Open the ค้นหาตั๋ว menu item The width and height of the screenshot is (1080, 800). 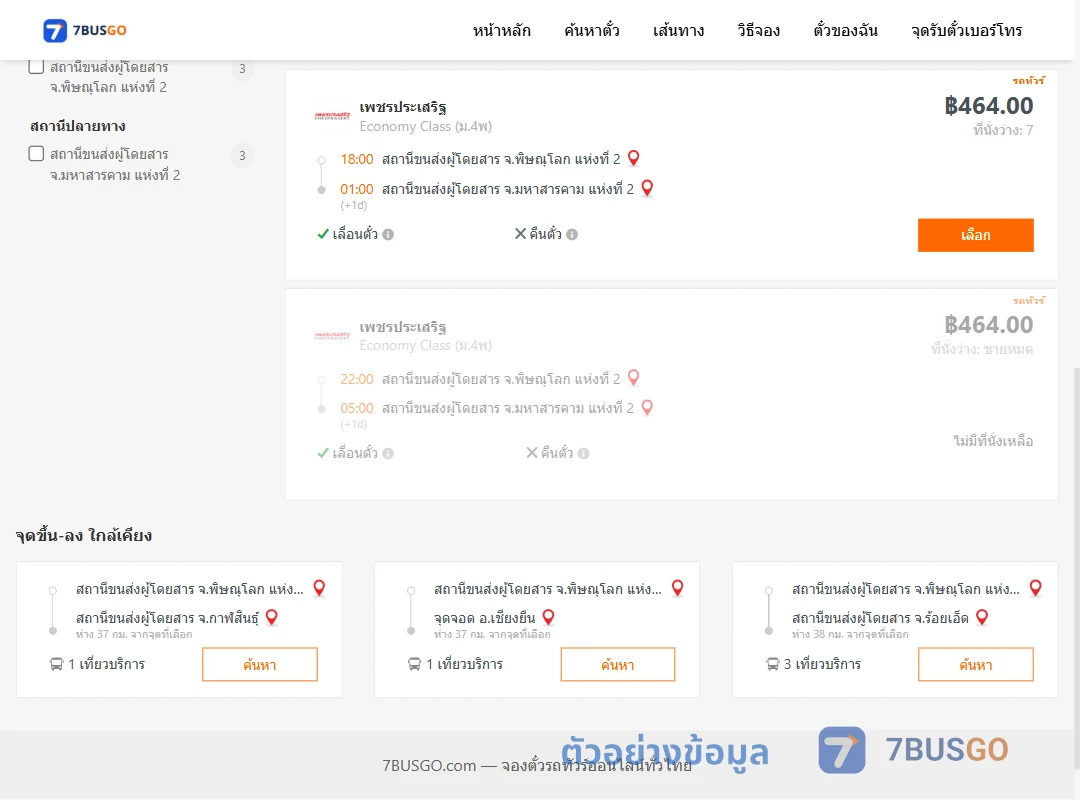point(592,30)
